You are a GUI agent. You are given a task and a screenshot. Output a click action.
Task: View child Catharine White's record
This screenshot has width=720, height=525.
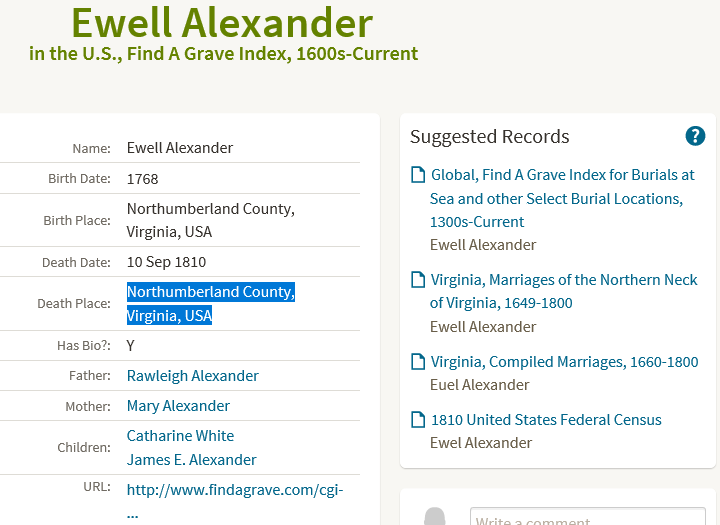180,435
